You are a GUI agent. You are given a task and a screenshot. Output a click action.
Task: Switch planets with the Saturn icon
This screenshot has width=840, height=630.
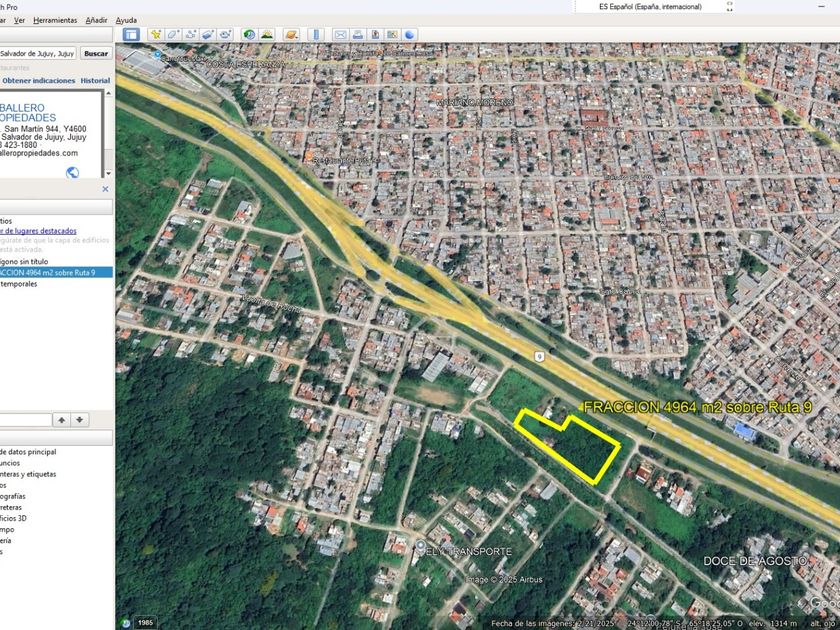tap(291, 35)
